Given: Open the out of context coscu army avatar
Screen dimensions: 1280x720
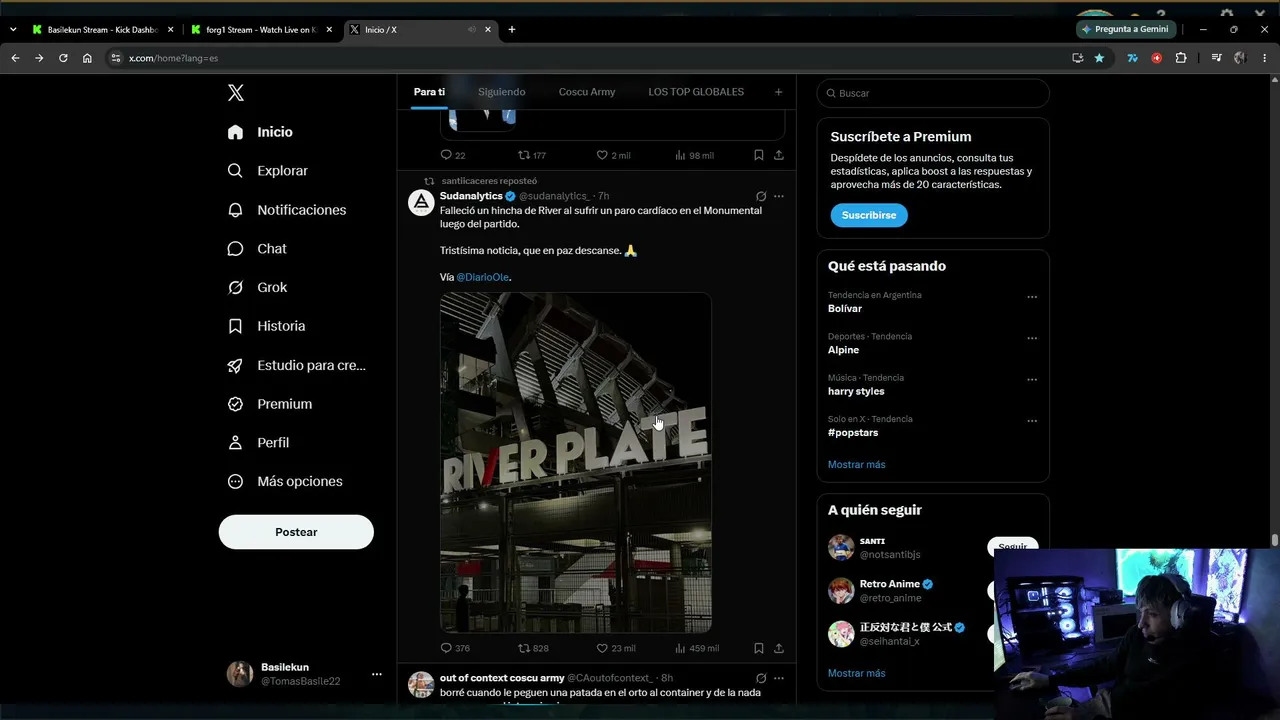Looking at the screenshot, I should (421, 685).
